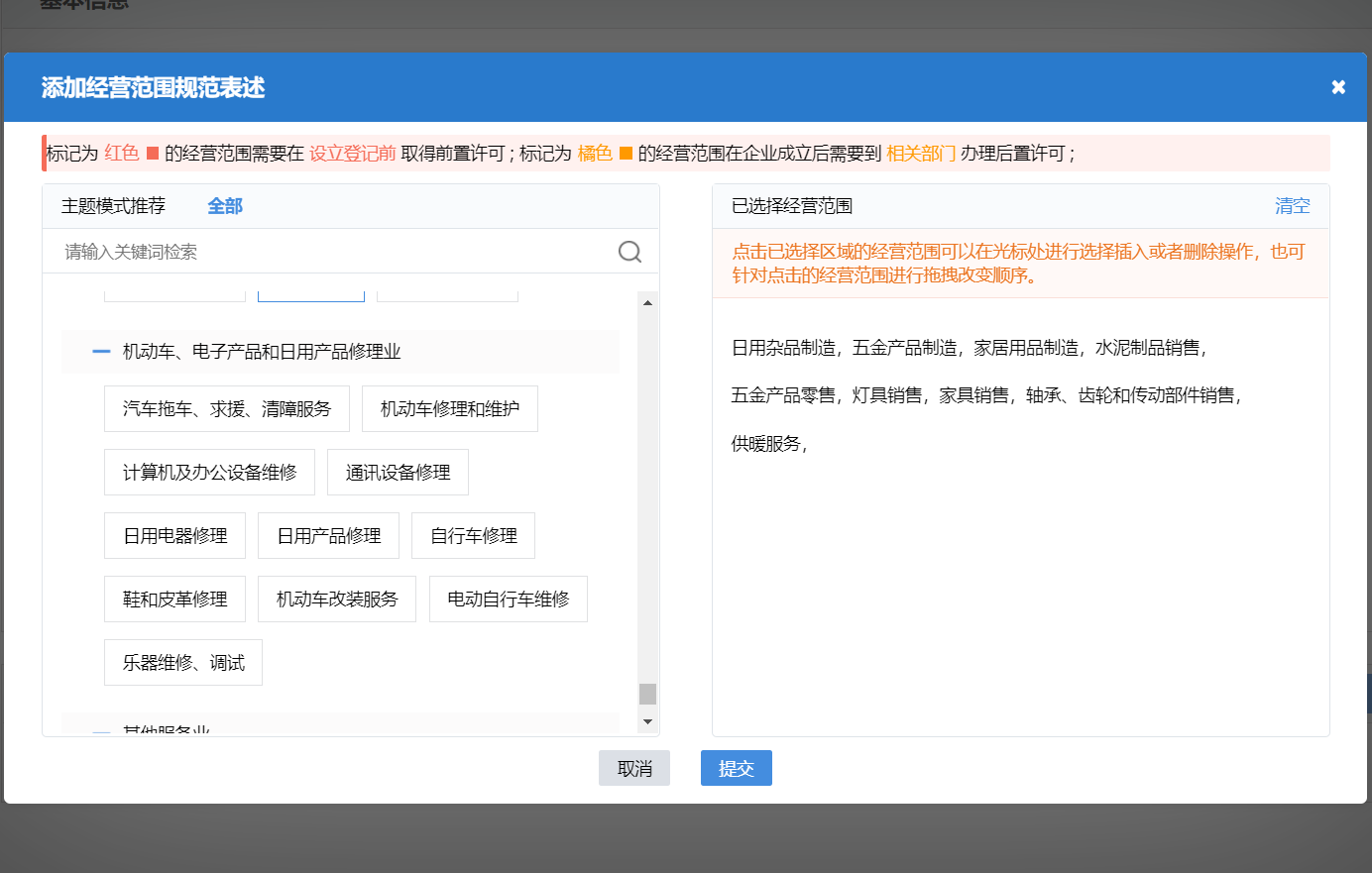Add 通讯设备修理 to selection
This screenshot has height=873, width=1372.
[x=397, y=472]
